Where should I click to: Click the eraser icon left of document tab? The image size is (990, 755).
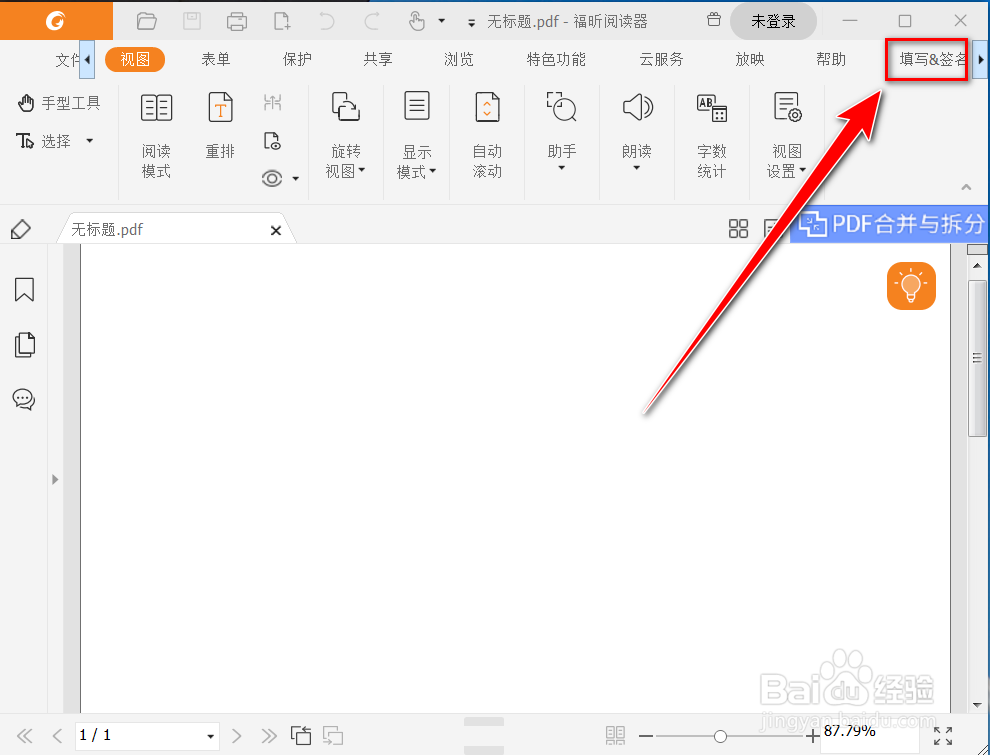21,229
